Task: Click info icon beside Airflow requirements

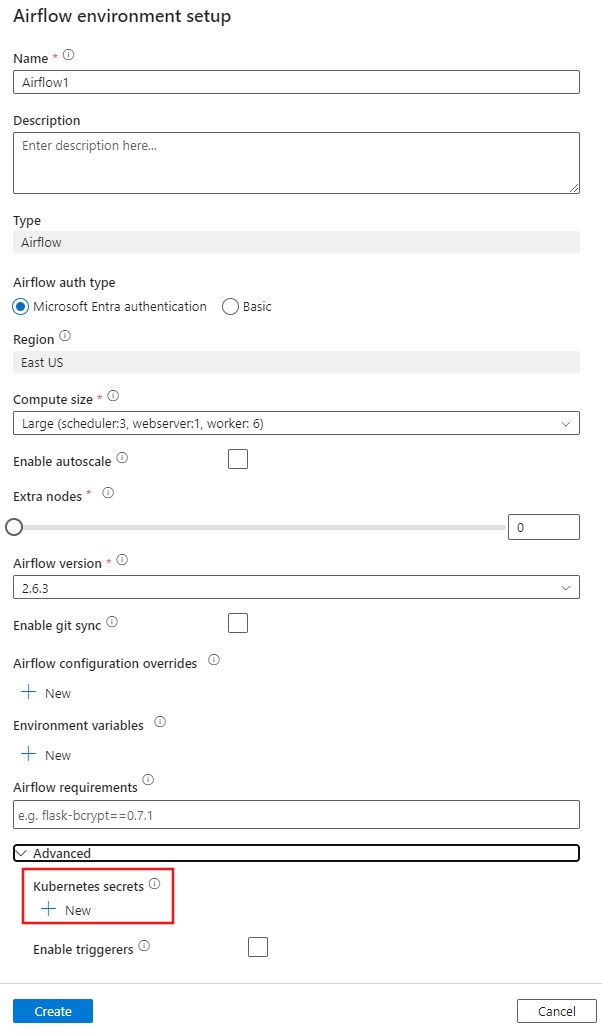Action: click(x=148, y=779)
